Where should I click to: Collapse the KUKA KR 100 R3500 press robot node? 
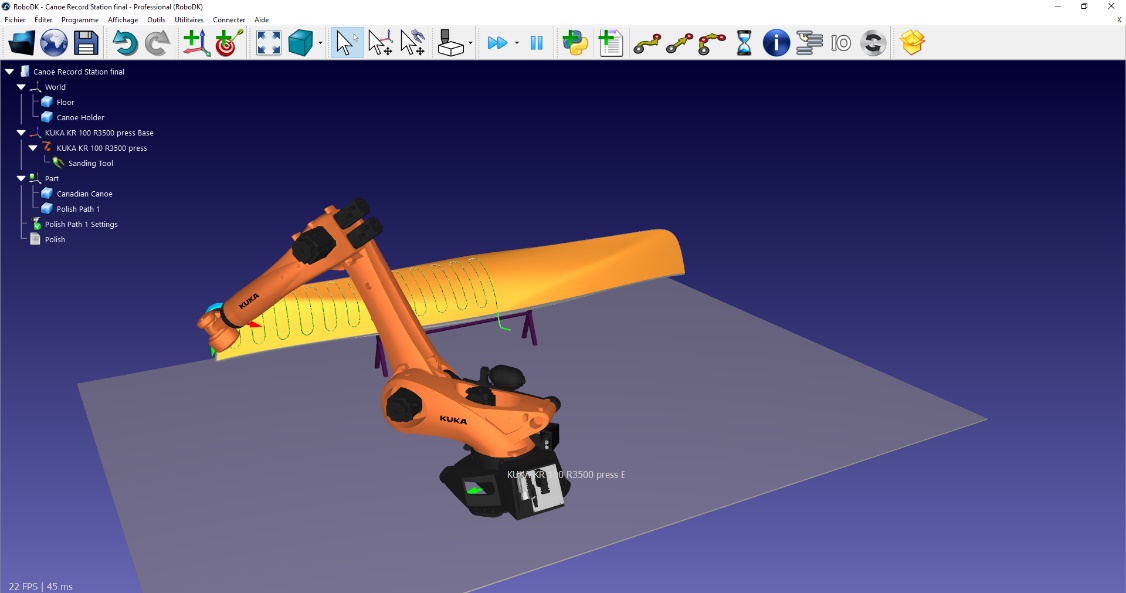tap(33, 148)
